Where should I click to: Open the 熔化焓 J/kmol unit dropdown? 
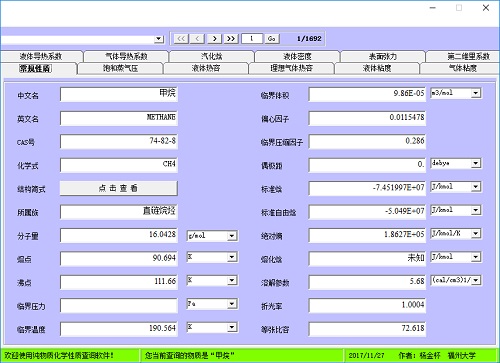point(476,257)
